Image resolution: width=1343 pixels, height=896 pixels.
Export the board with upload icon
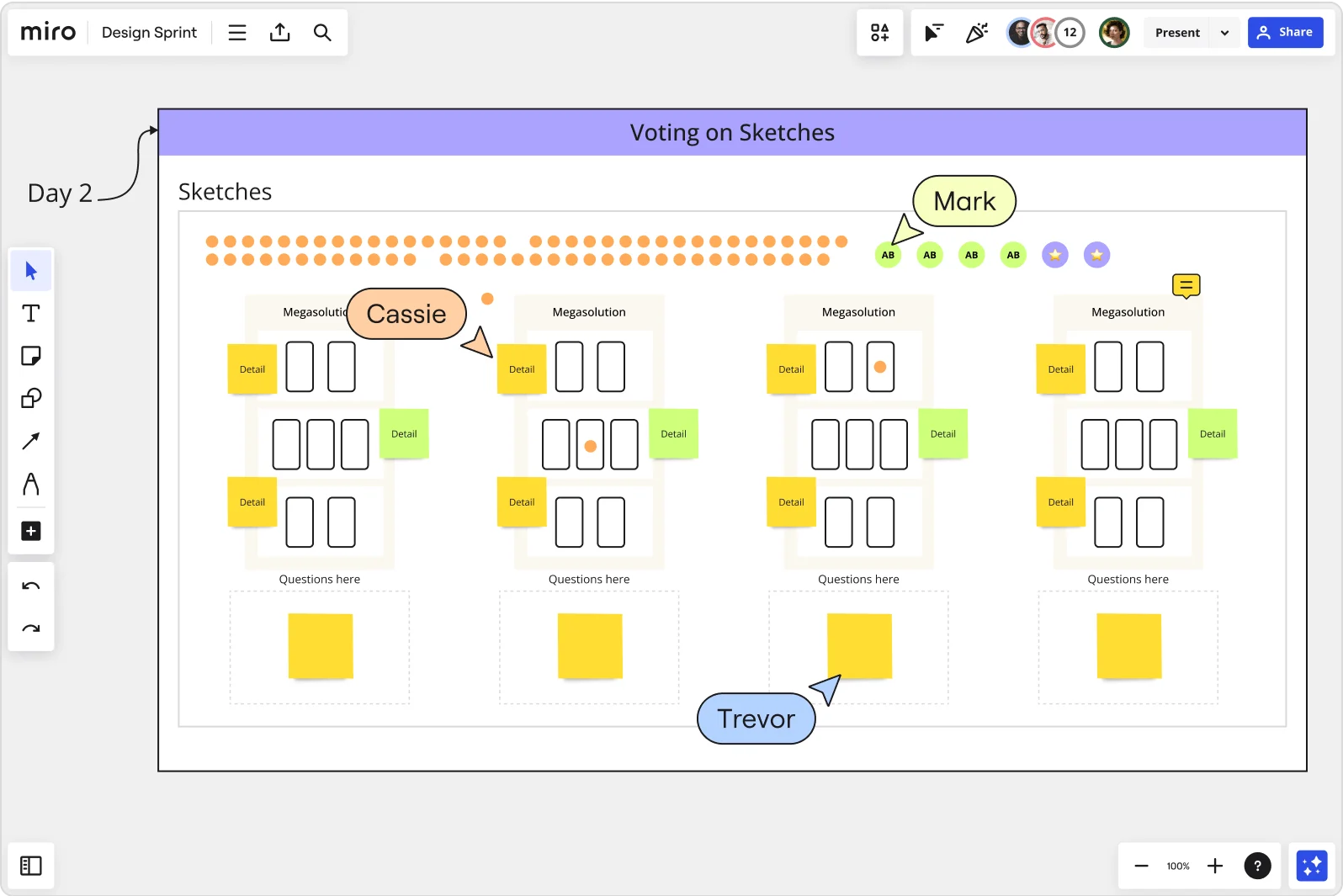click(x=280, y=33)
